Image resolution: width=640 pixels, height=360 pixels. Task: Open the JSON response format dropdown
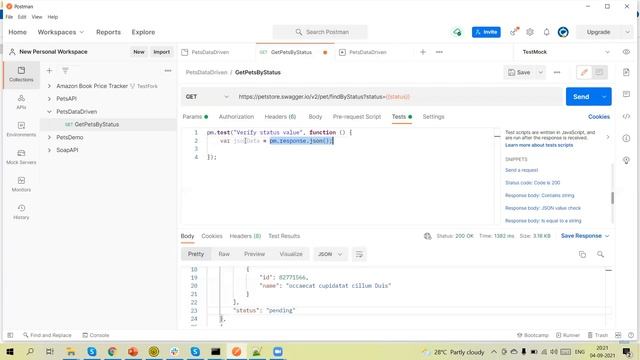(330, 254)
